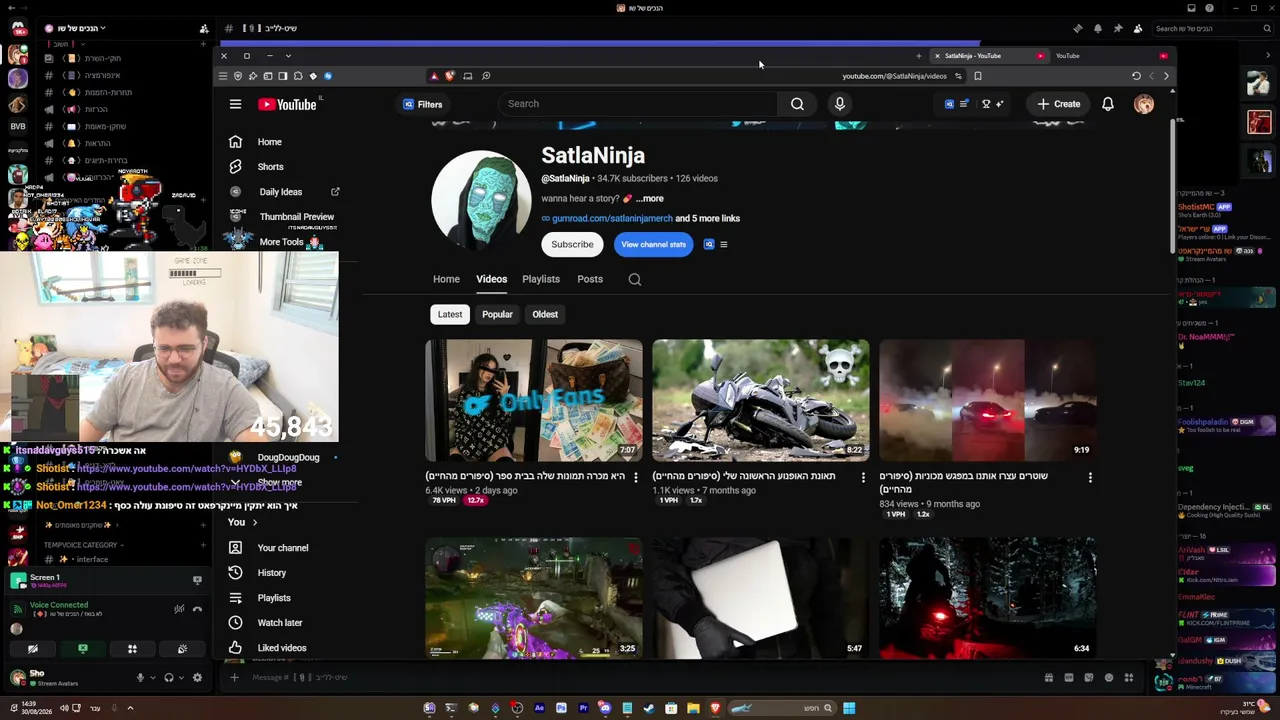
Task: Open the account avatar menu
Action: click(x=1144, y=104)
